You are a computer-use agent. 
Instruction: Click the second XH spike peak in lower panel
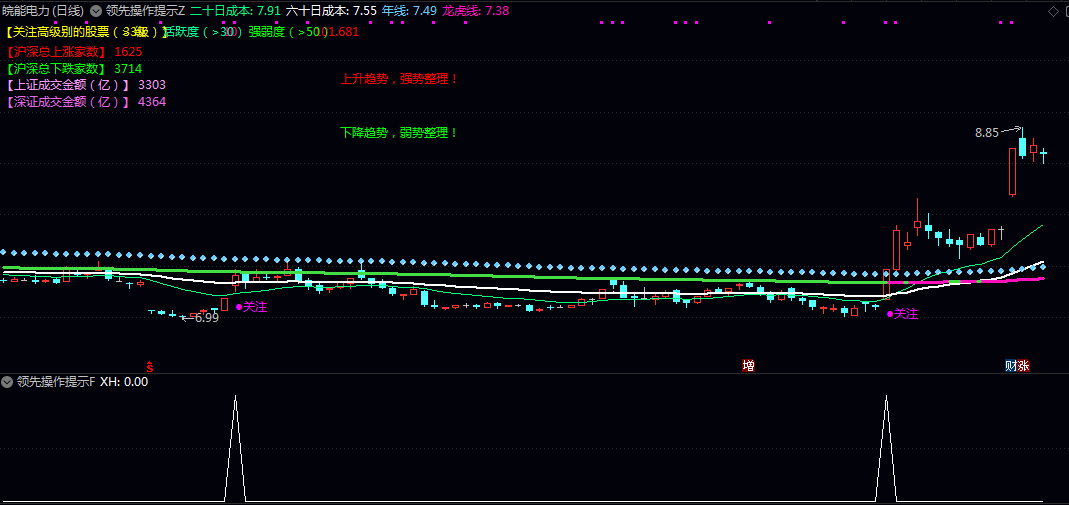(x=886, y=397)
